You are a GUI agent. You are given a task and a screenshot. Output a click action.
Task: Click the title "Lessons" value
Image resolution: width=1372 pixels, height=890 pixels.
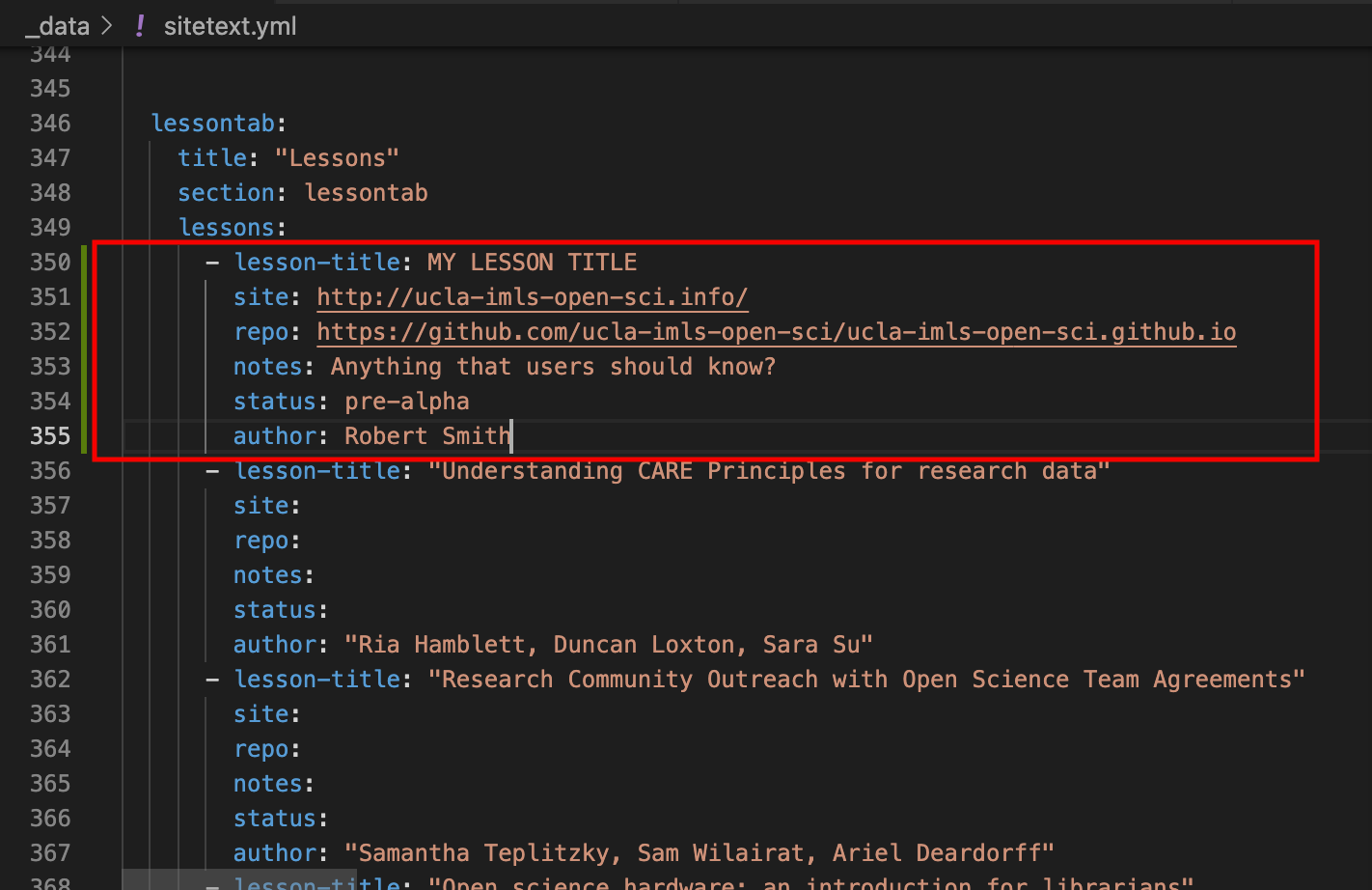[x=337, y=158]
